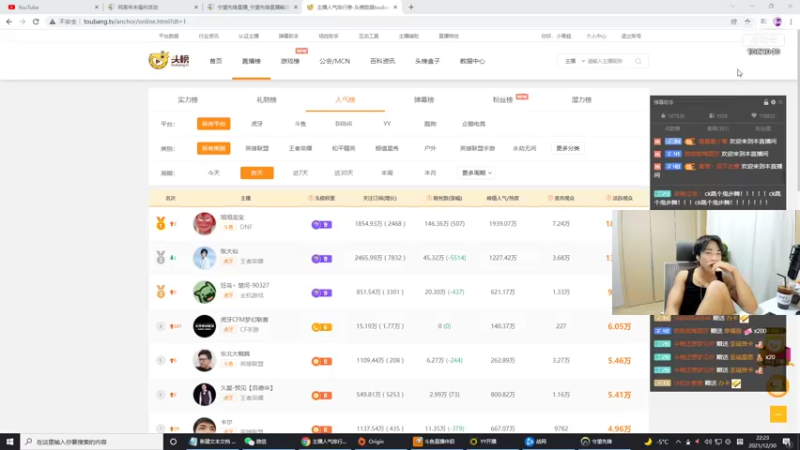Click 个人中心 link in top bar

(596, 36)
